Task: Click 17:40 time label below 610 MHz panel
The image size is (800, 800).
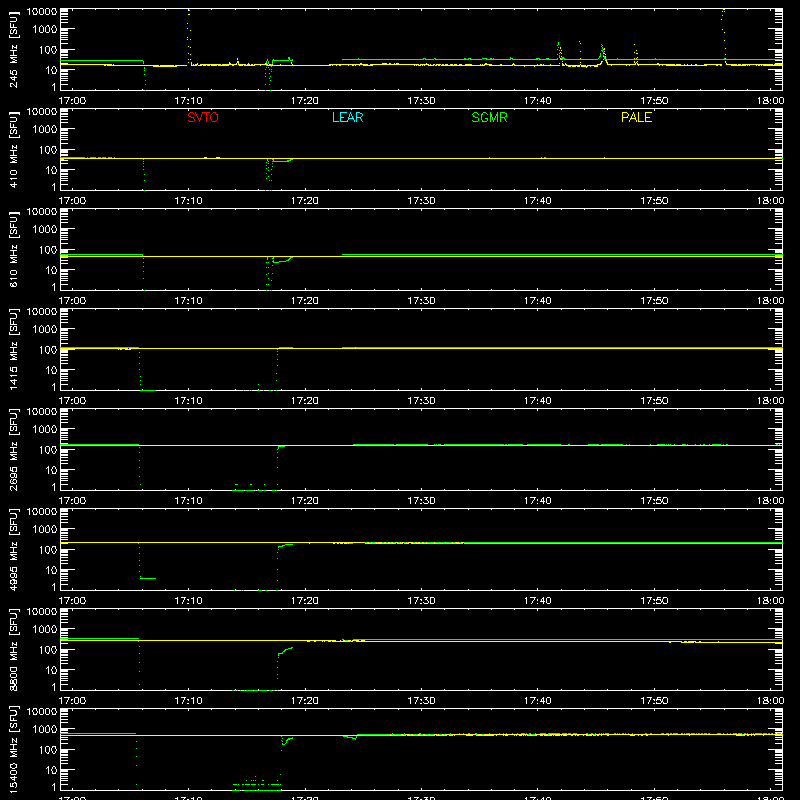Action: pyautogui.click(x=537, y=301)
